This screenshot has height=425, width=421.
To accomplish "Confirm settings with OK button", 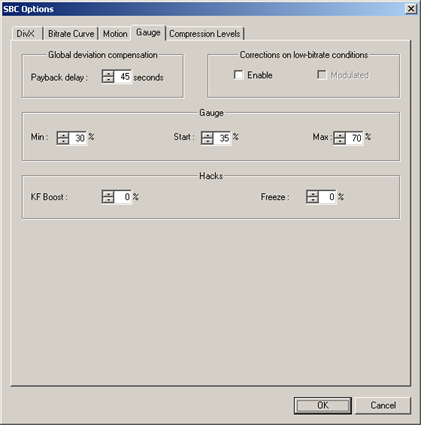I will 323,406.
